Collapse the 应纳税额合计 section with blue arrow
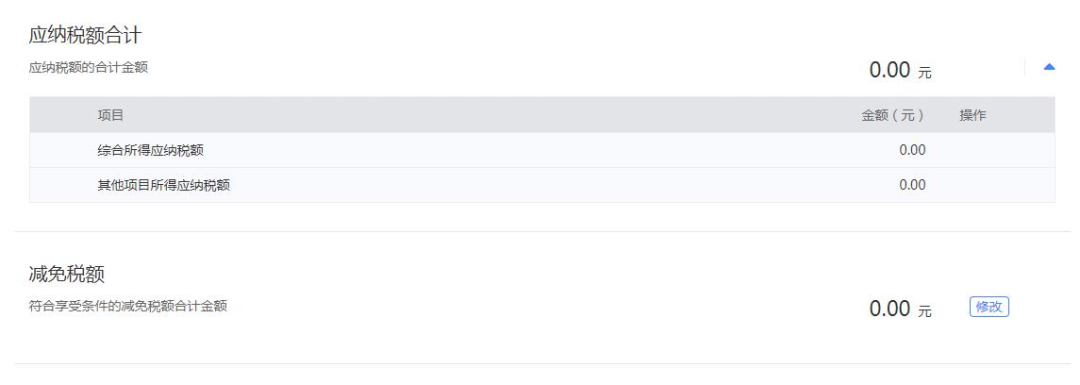 pos(1049,67)
